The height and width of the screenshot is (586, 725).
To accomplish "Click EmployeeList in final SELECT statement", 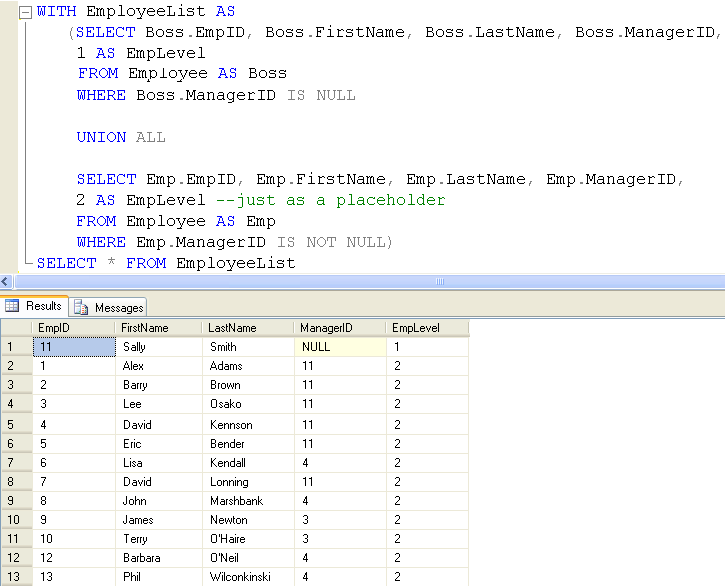I will [x=236, y=263].
